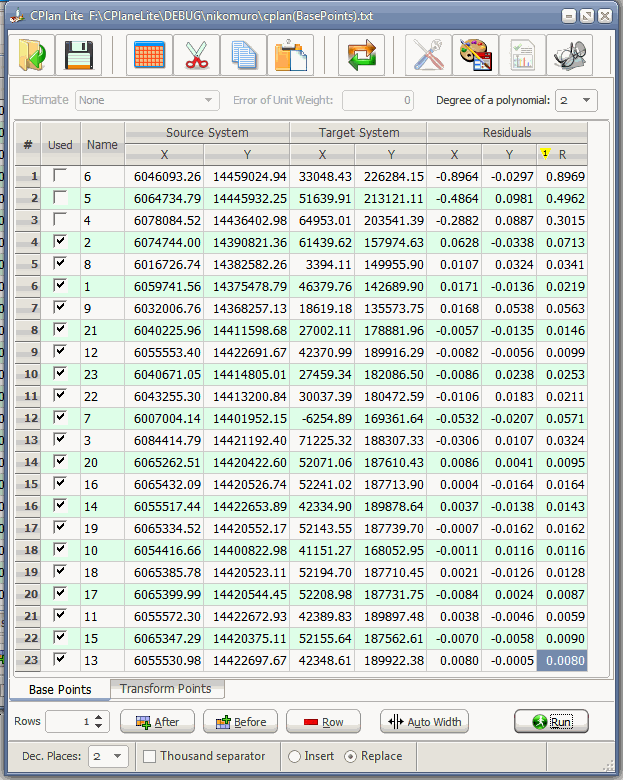Paste from the clipboard icon
This screenshot has width=623, height=780.
290,56
